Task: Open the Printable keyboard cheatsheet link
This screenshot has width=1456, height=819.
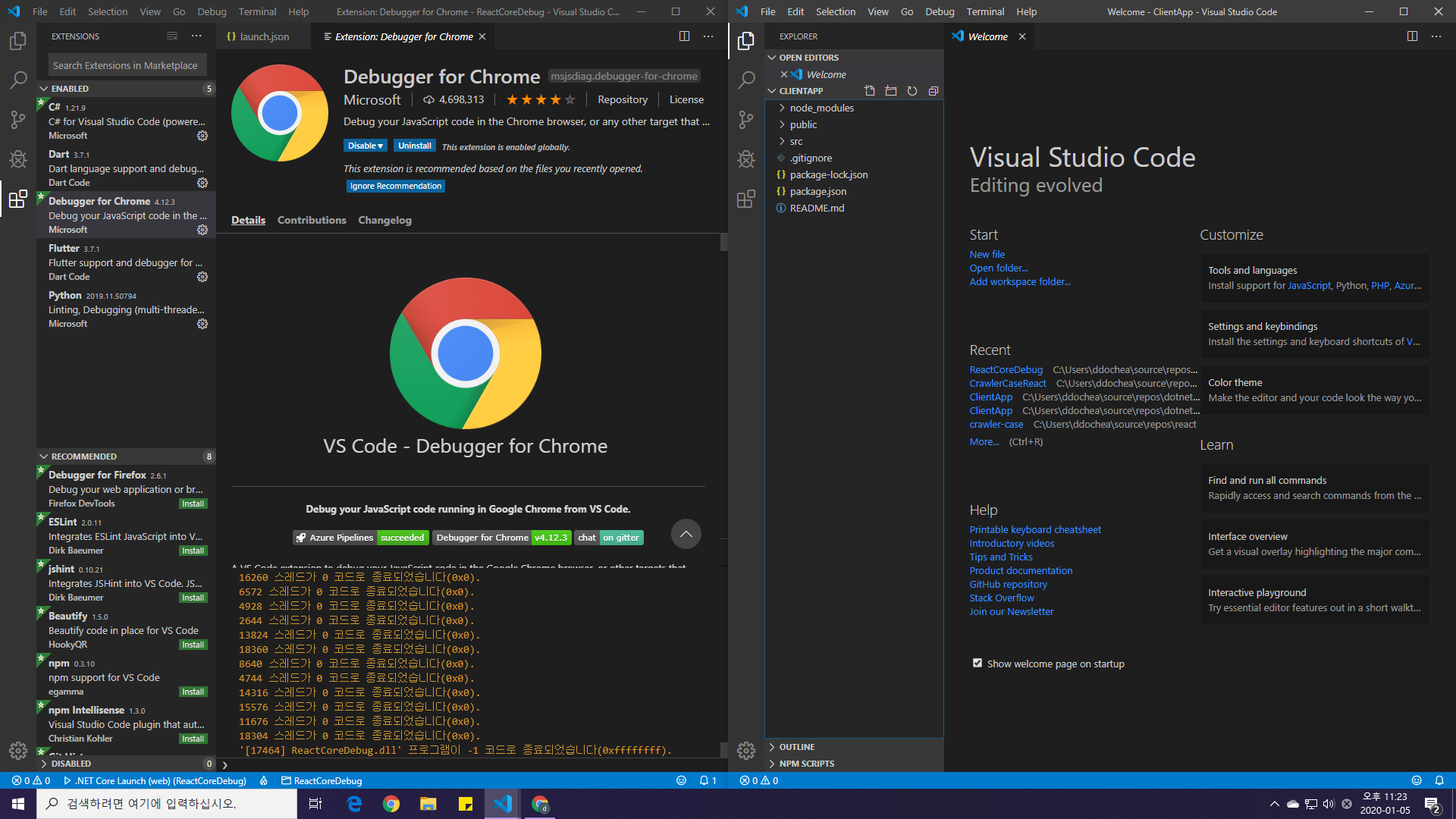Action: (1034, 529)
